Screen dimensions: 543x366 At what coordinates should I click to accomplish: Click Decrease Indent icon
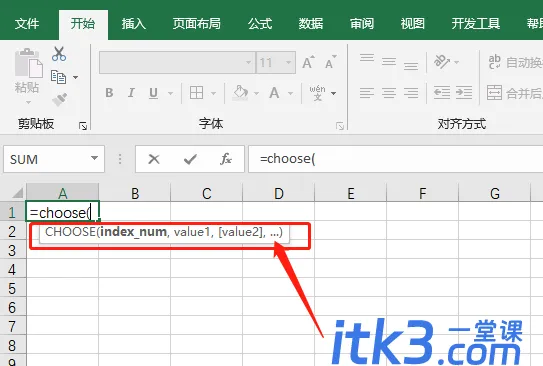click(x=442, y=93)
